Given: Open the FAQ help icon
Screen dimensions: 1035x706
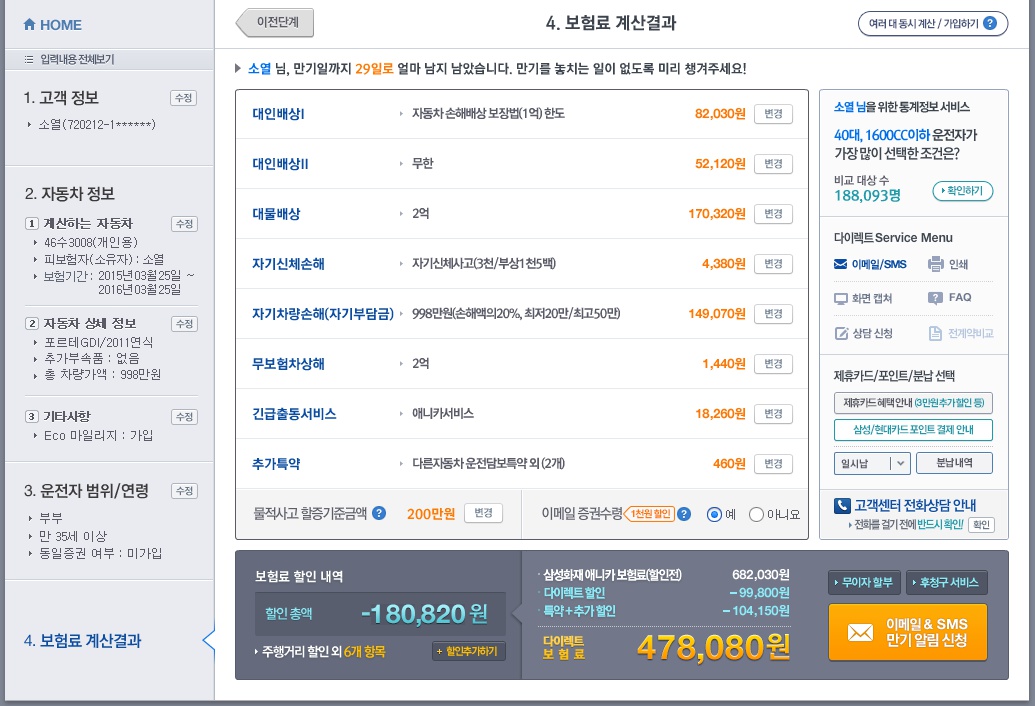Looking at the screenshot, I should point(935,298).
